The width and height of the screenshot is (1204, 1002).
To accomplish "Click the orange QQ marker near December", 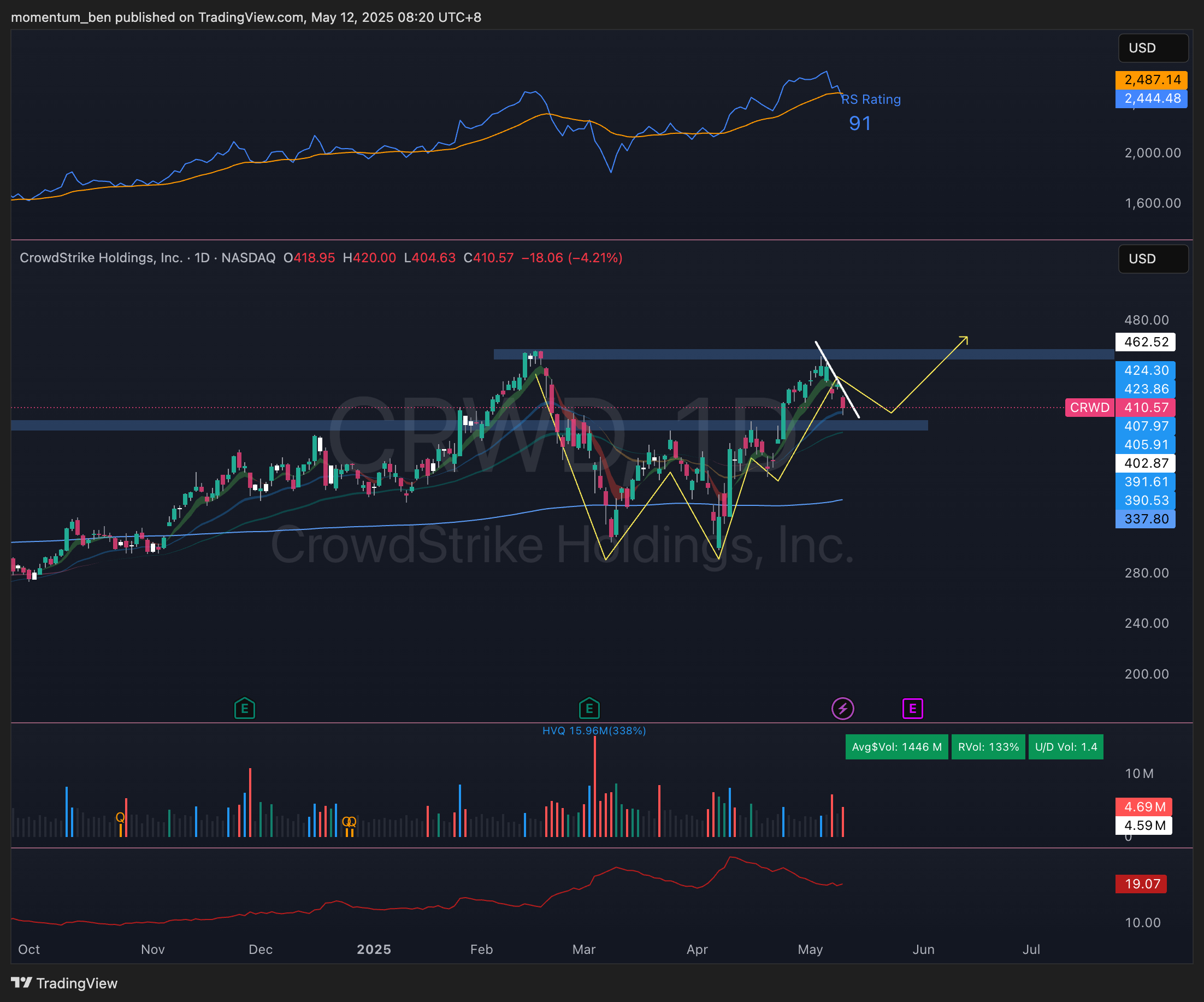I will [349, 822].
